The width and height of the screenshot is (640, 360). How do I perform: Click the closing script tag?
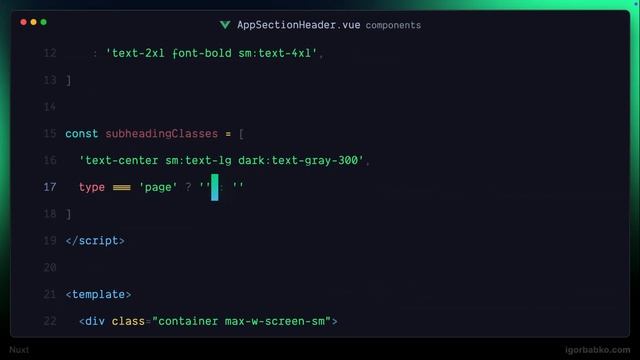coord(95,240)
